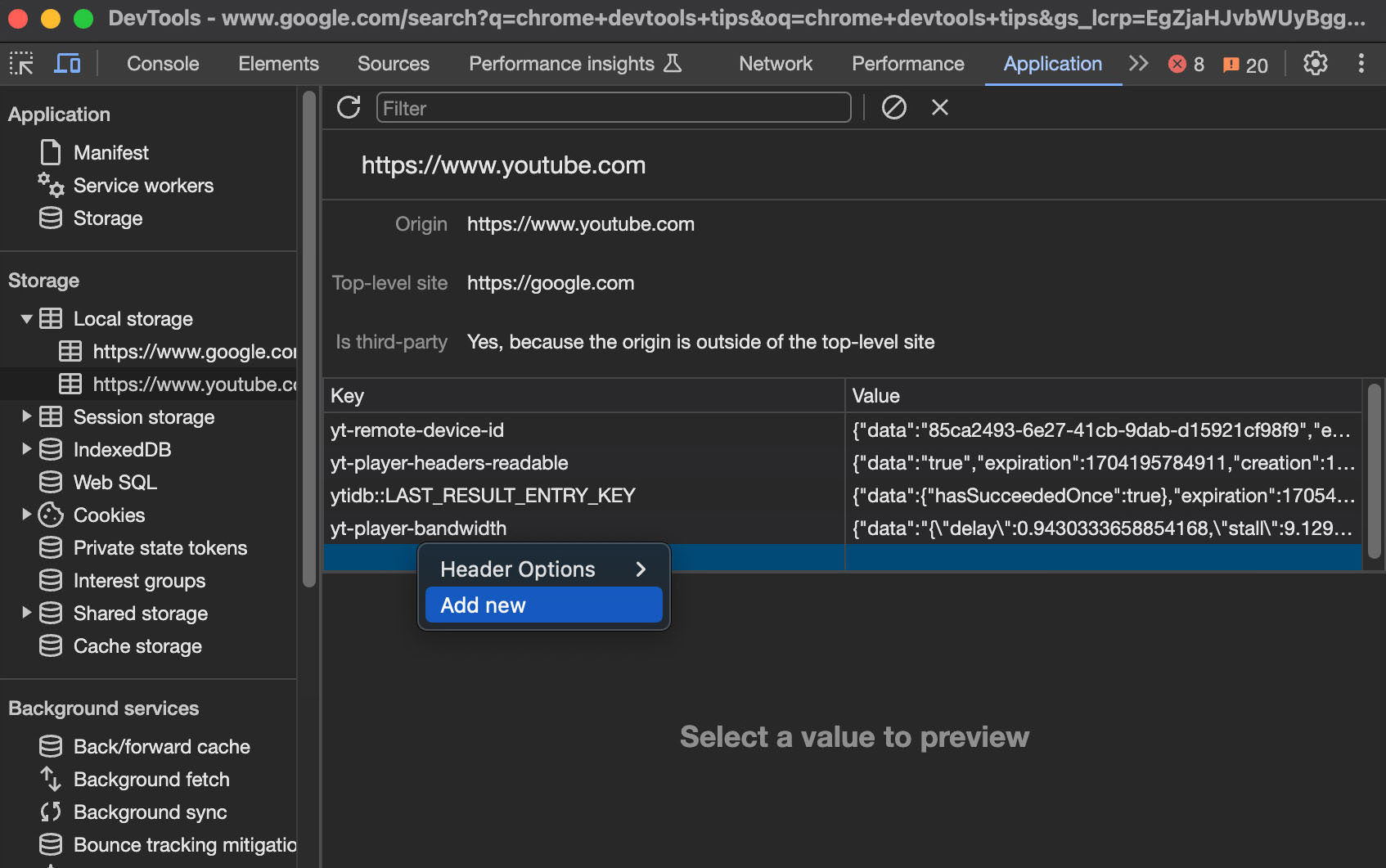
Task: Clear all storage entries icon
Action: [893, 107]
